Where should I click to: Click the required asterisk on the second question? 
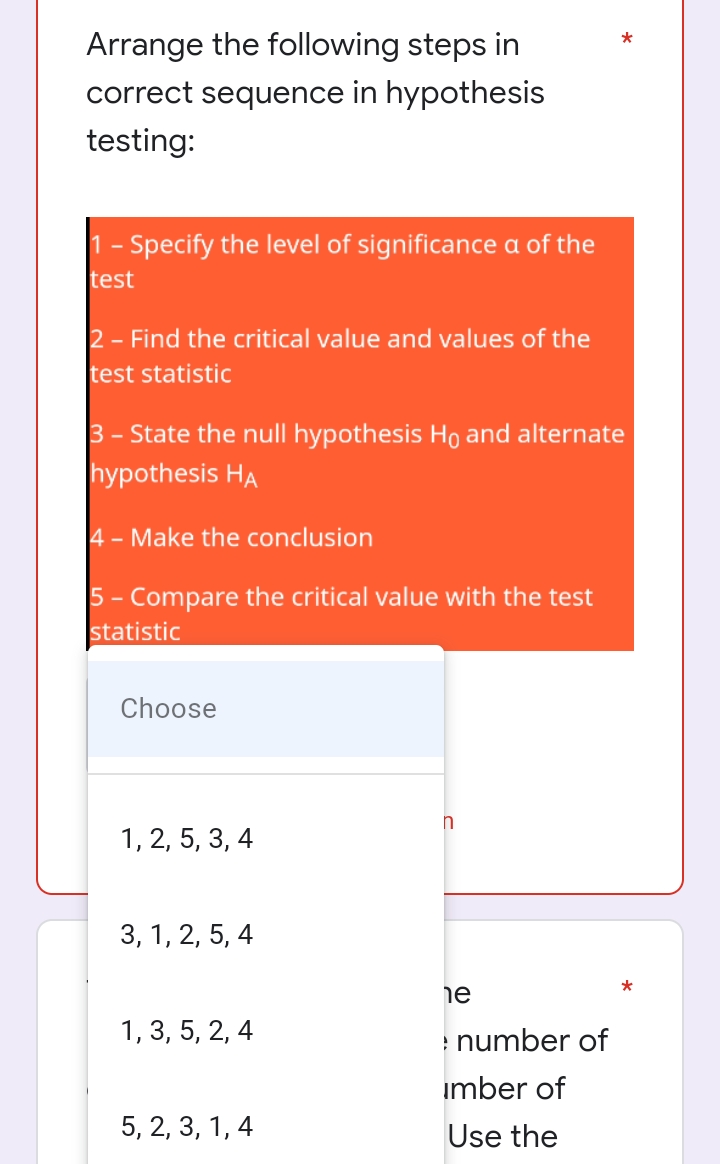click(x=626, y=988)
